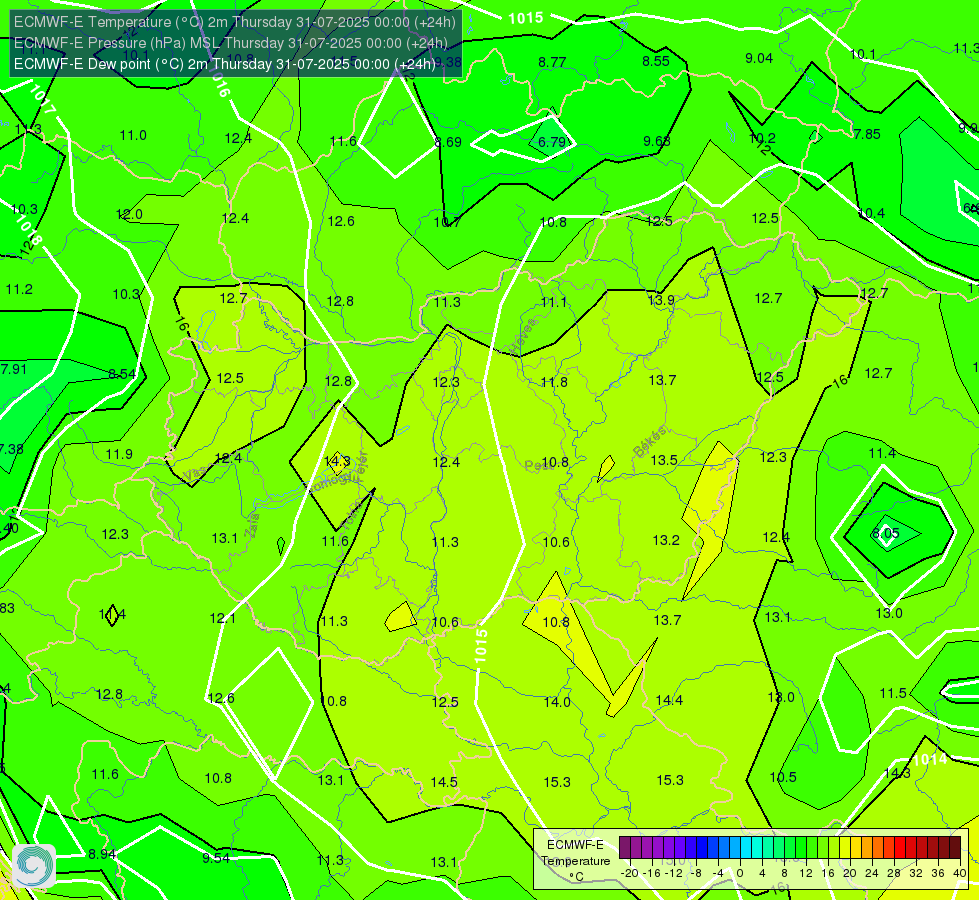Click the 0 label on legend scale
This screenshot has width=979, height=900.
(740, 873)
